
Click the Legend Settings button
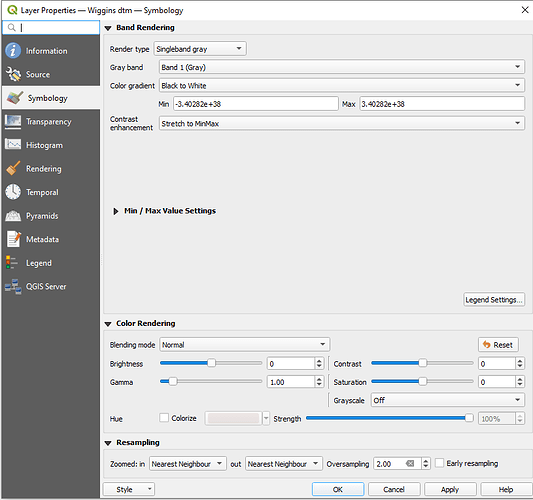494,300
